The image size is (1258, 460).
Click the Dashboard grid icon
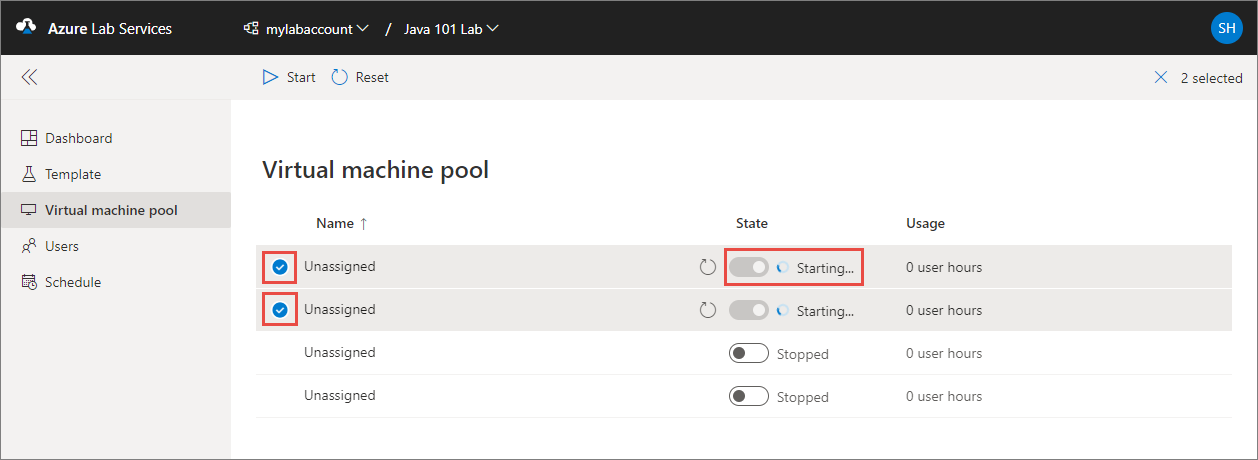(29, 138)
